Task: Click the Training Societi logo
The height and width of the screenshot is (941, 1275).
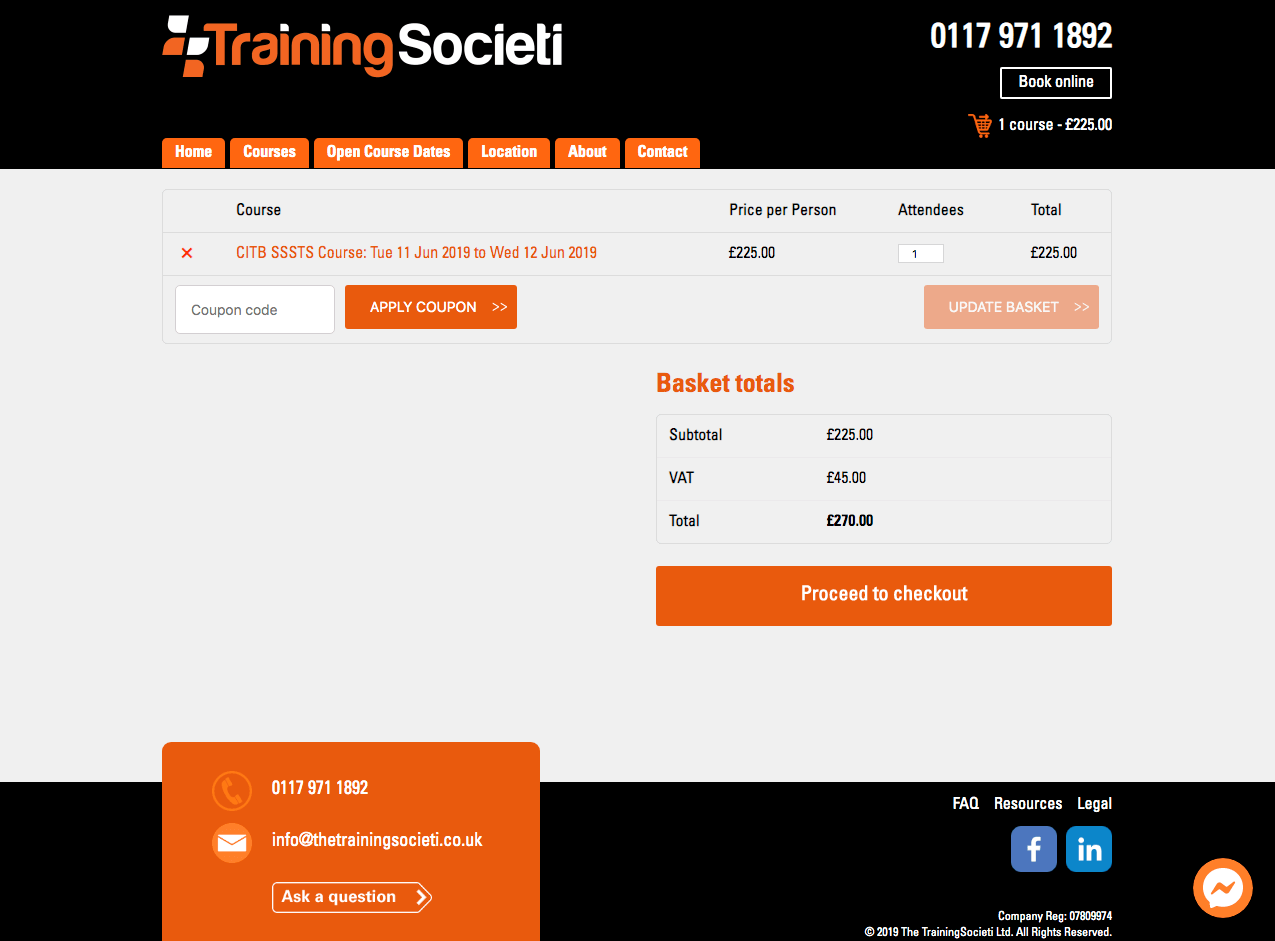Action: pyautogui.click(x=362, y=46)
